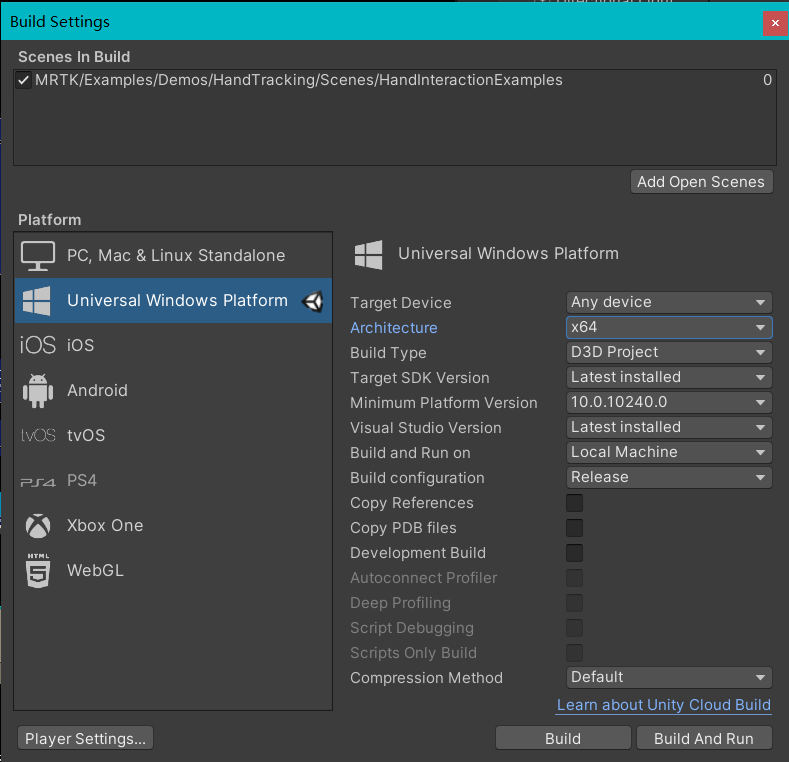Click the PS4 platform icon

38,481
